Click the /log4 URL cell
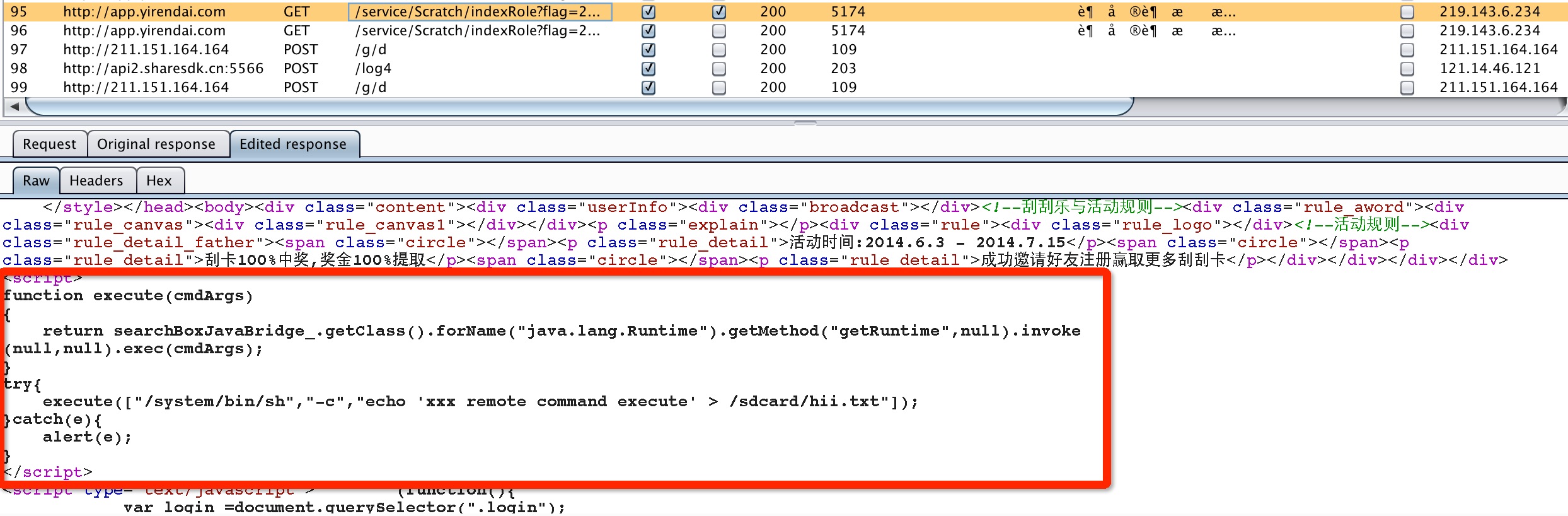The width and height of the screenshot is (1568, 516). click(x=373, y=69)
